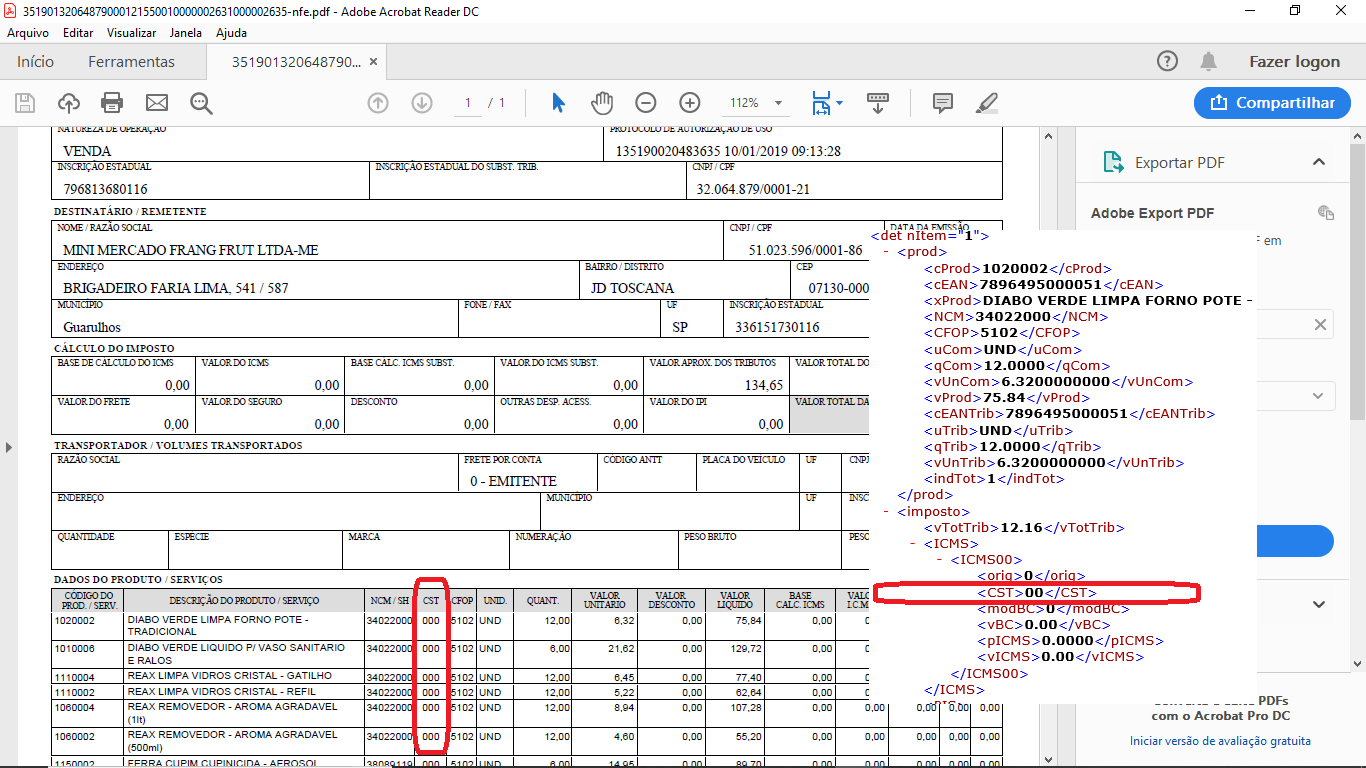Click the cloud upload icon
Image resolution: width=1366 pixels, height=768 pixels.
(x=68, y=102)
